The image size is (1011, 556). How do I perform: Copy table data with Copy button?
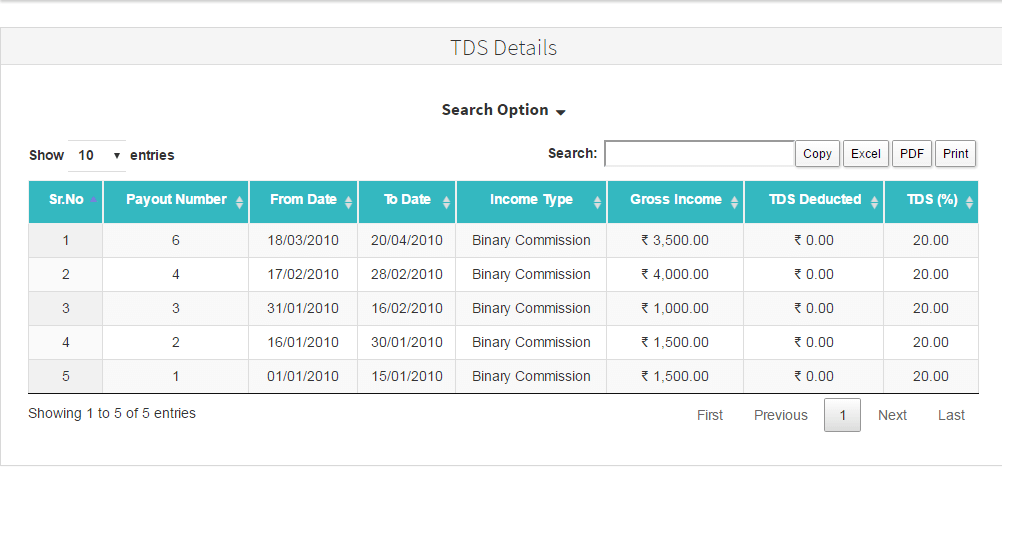[817, 154]
